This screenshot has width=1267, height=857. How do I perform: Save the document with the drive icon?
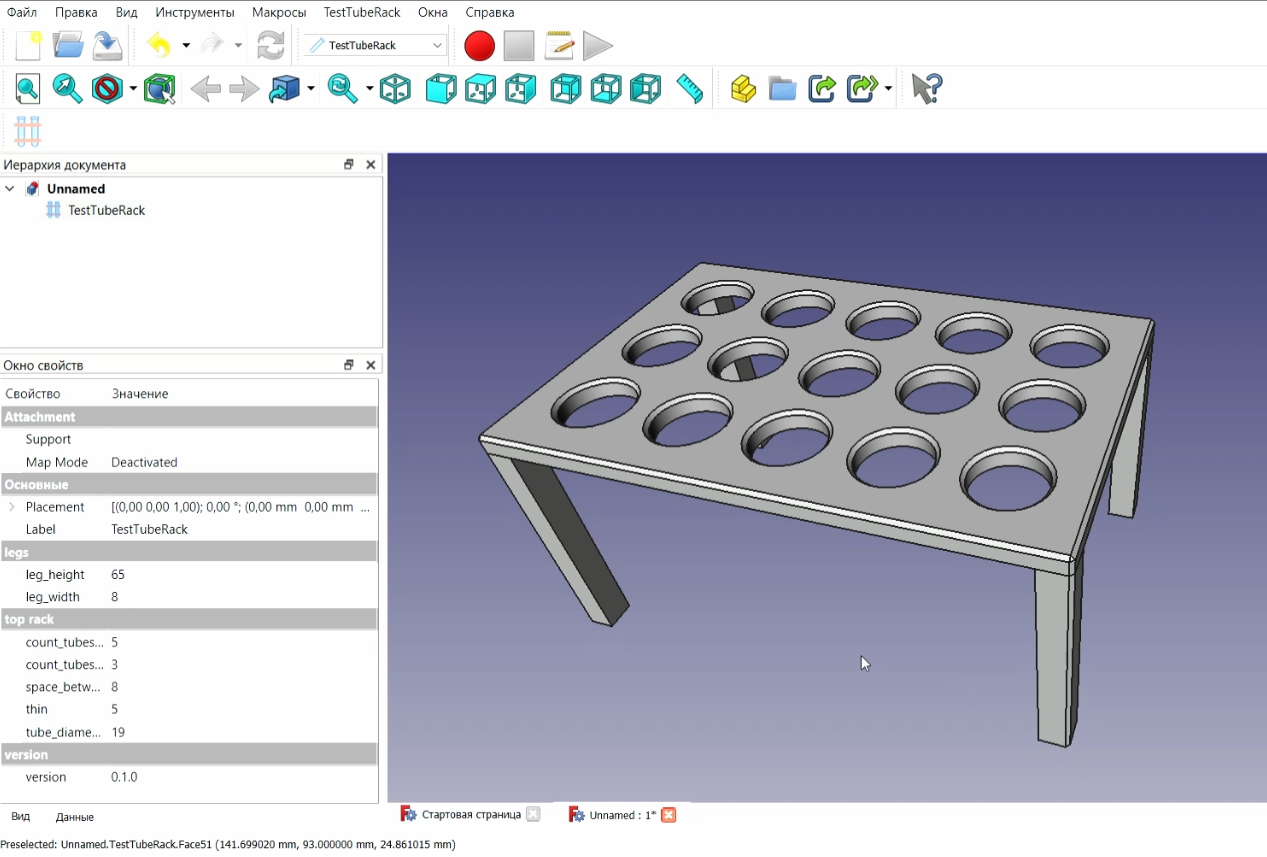point(108,45)
